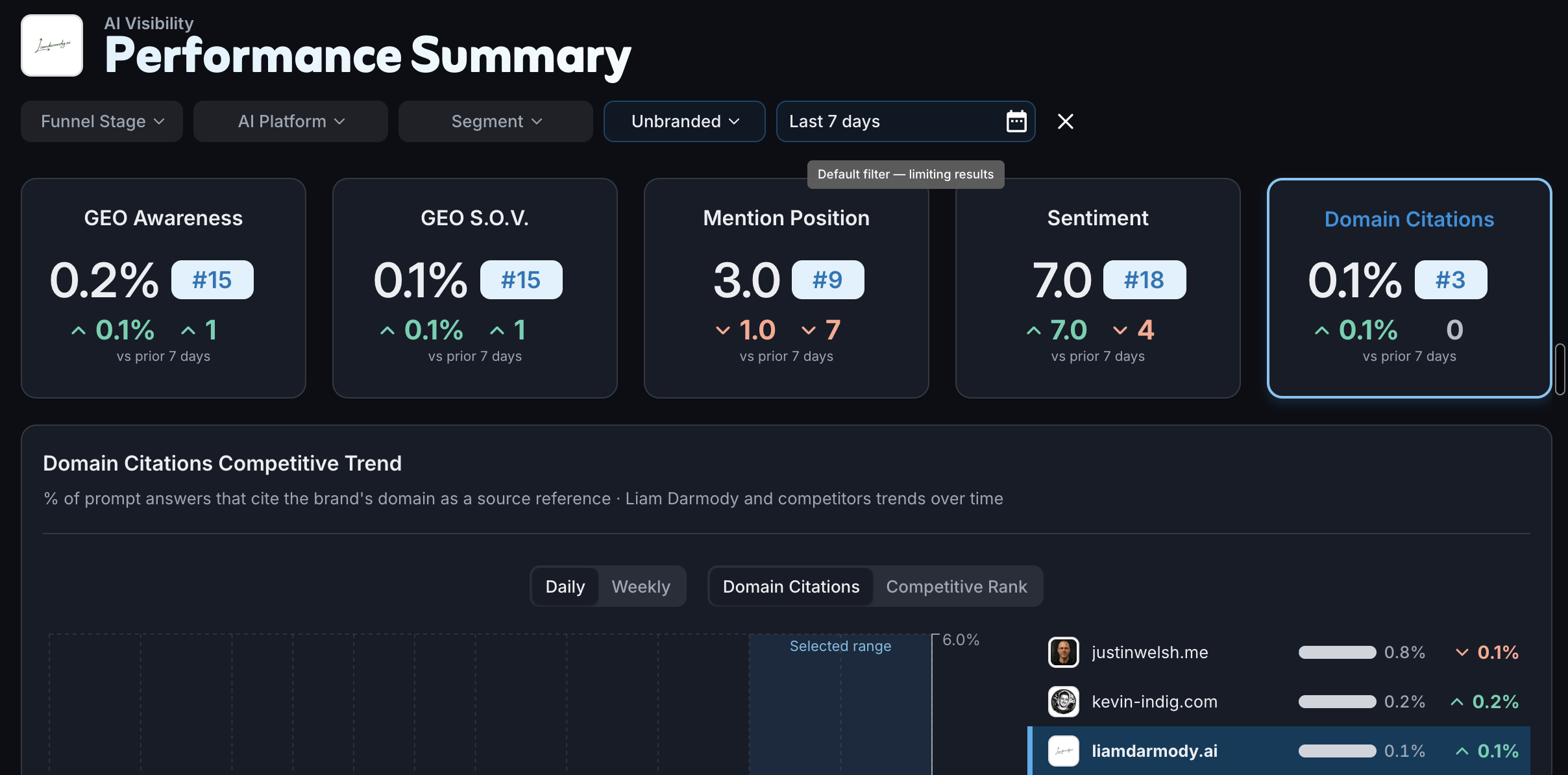
Task: Select the Domain Citations chart tab
Action: pos(791,587)
